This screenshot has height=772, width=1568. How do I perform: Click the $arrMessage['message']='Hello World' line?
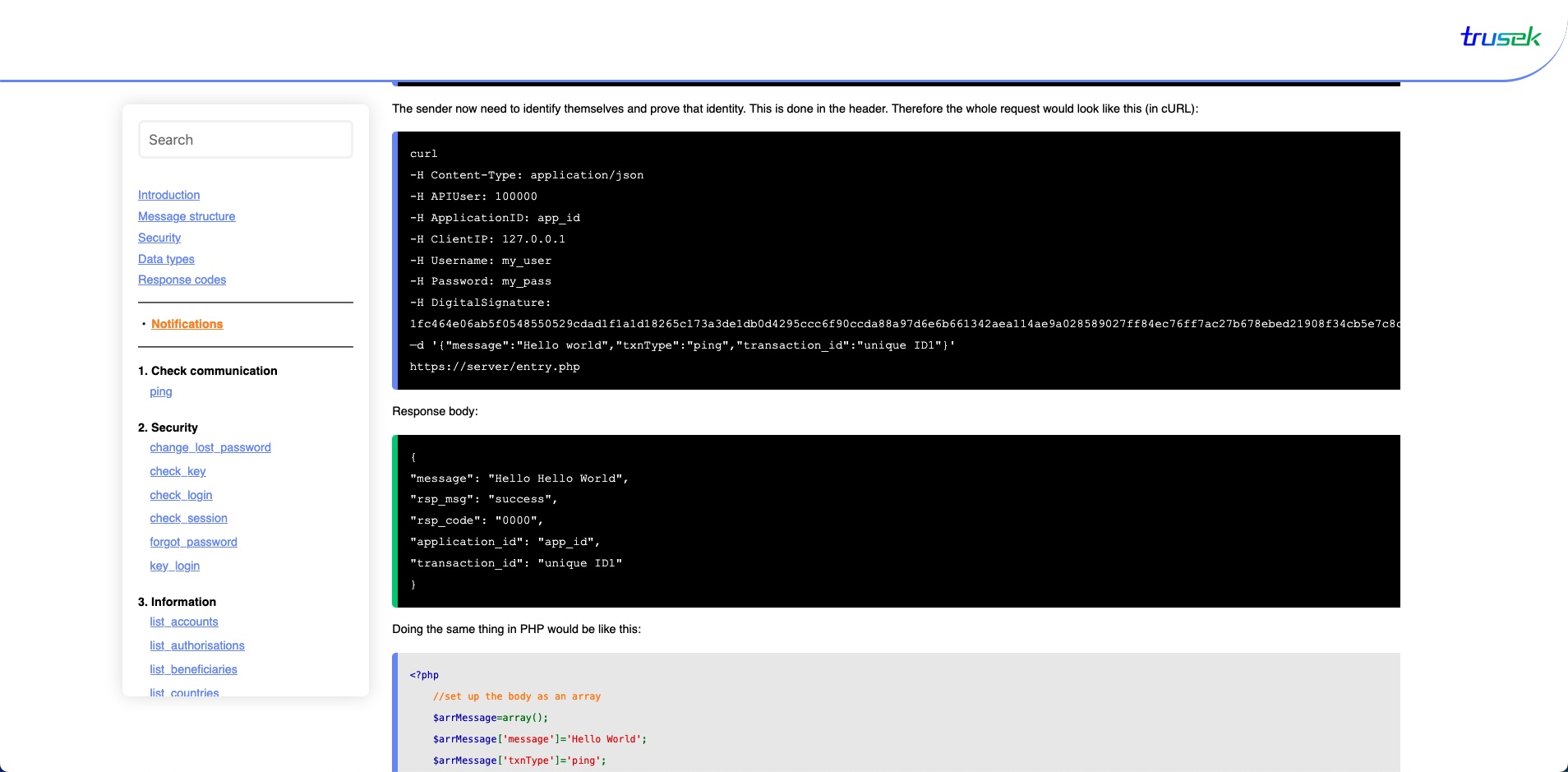(x=540, y=739)
